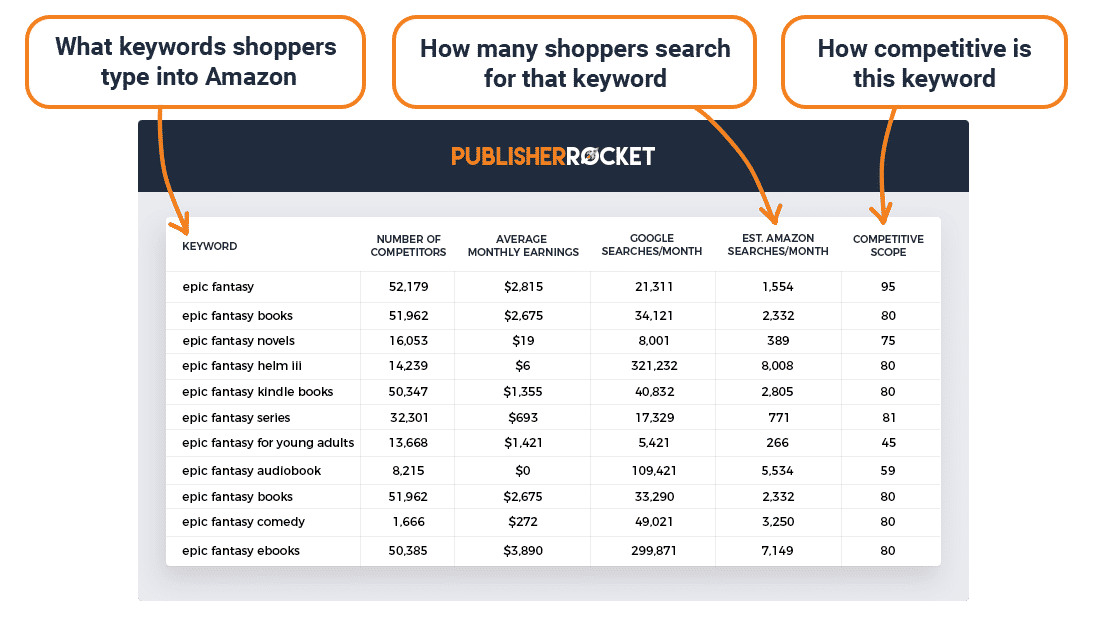Image resolution: width=1095 pixels, height=618 pixels.
Task: Click the Google searches value 33,290
Action: pyautogui.click(x=654, y=496)
